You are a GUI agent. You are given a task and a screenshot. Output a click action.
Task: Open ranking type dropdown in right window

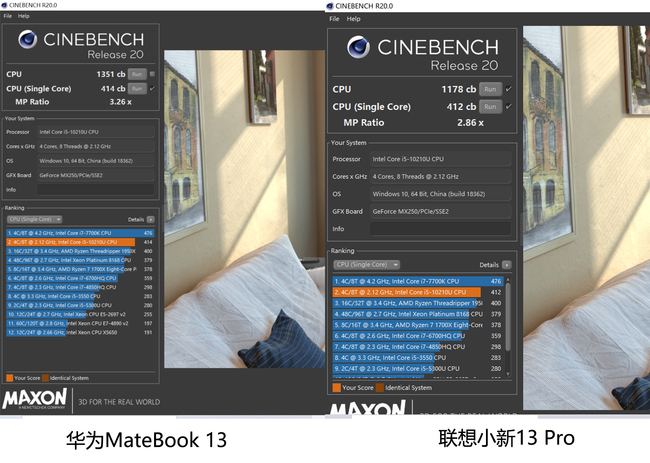pos(366,264)
